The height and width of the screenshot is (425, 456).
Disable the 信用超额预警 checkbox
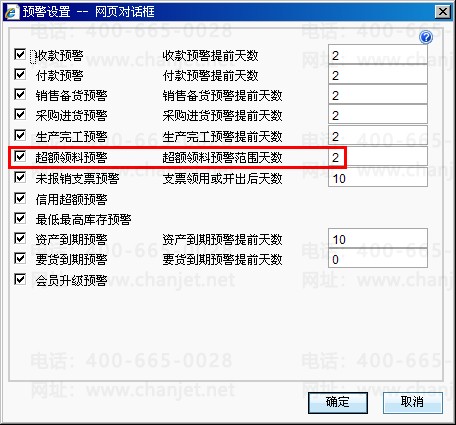click(x=20, y=198)
